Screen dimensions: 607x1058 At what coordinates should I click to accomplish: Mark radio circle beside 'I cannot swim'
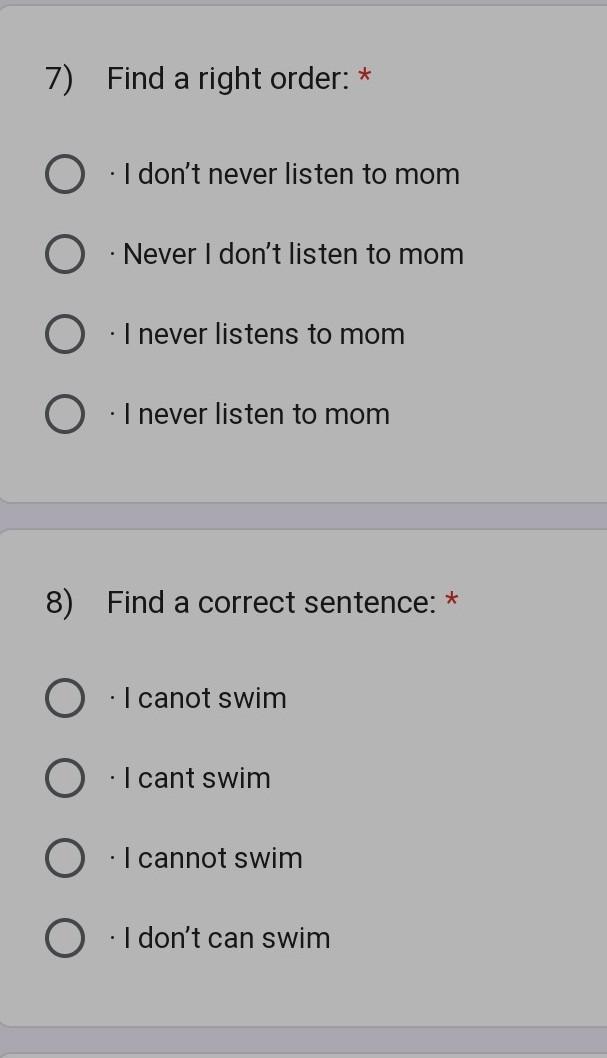[65, 858]
